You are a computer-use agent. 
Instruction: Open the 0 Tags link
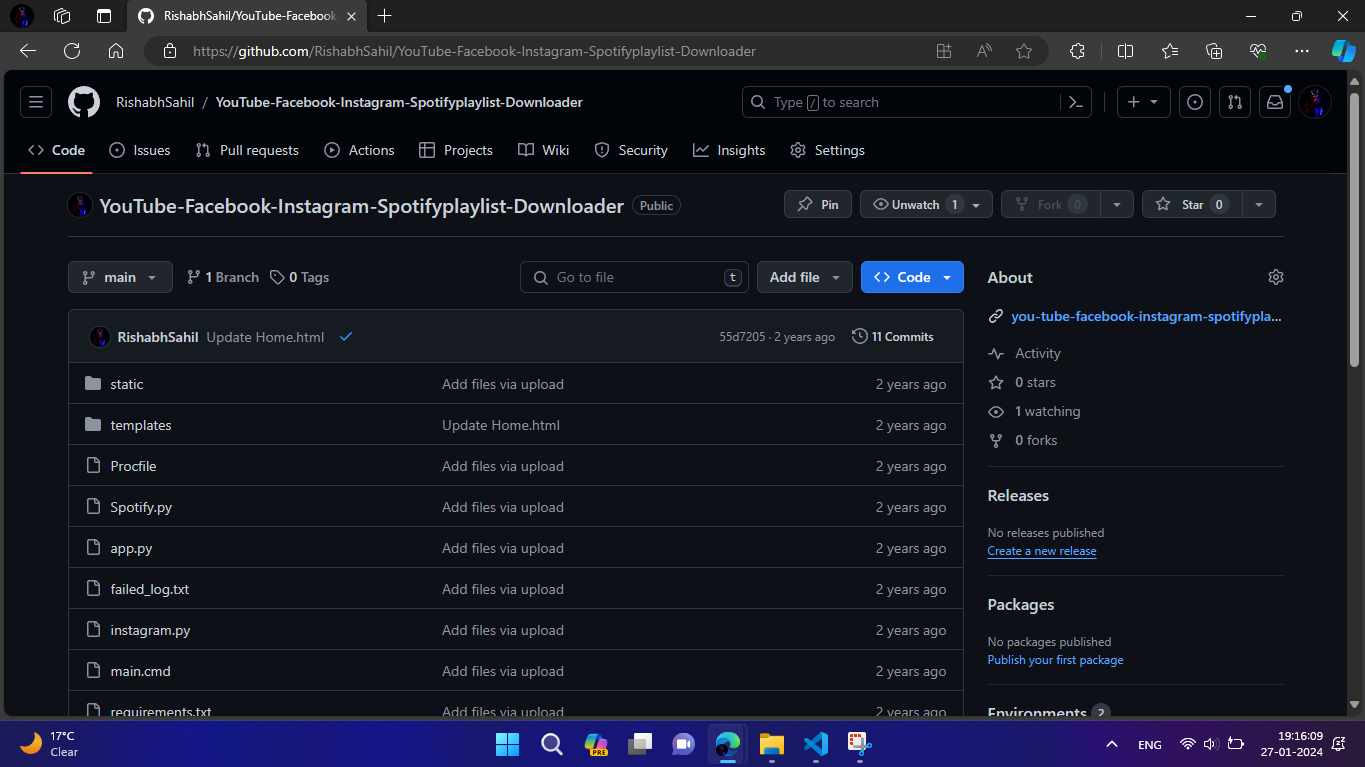(300, 277)
